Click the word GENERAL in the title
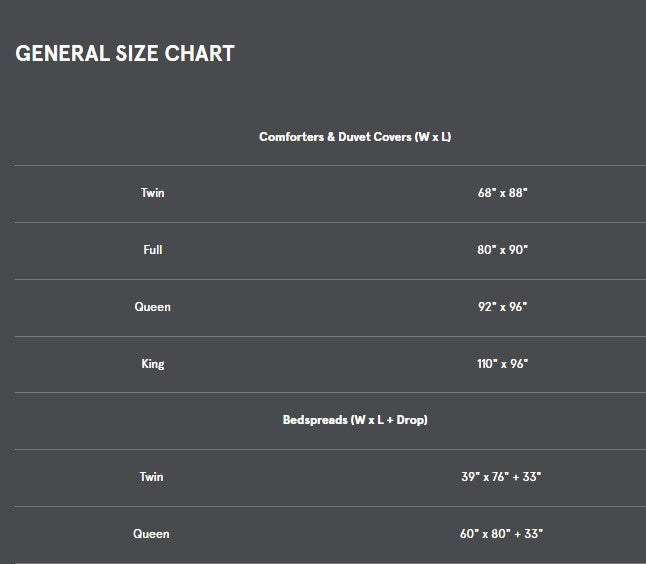646x564 pixels. click(x=63, y=54)
